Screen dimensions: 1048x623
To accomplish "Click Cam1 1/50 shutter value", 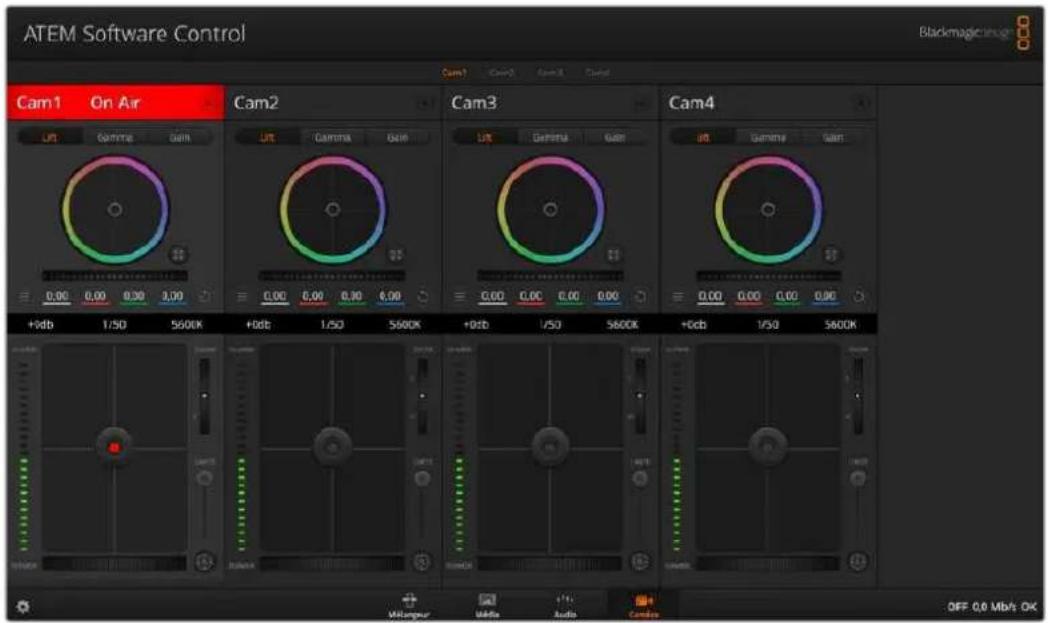I will point(114,324).
